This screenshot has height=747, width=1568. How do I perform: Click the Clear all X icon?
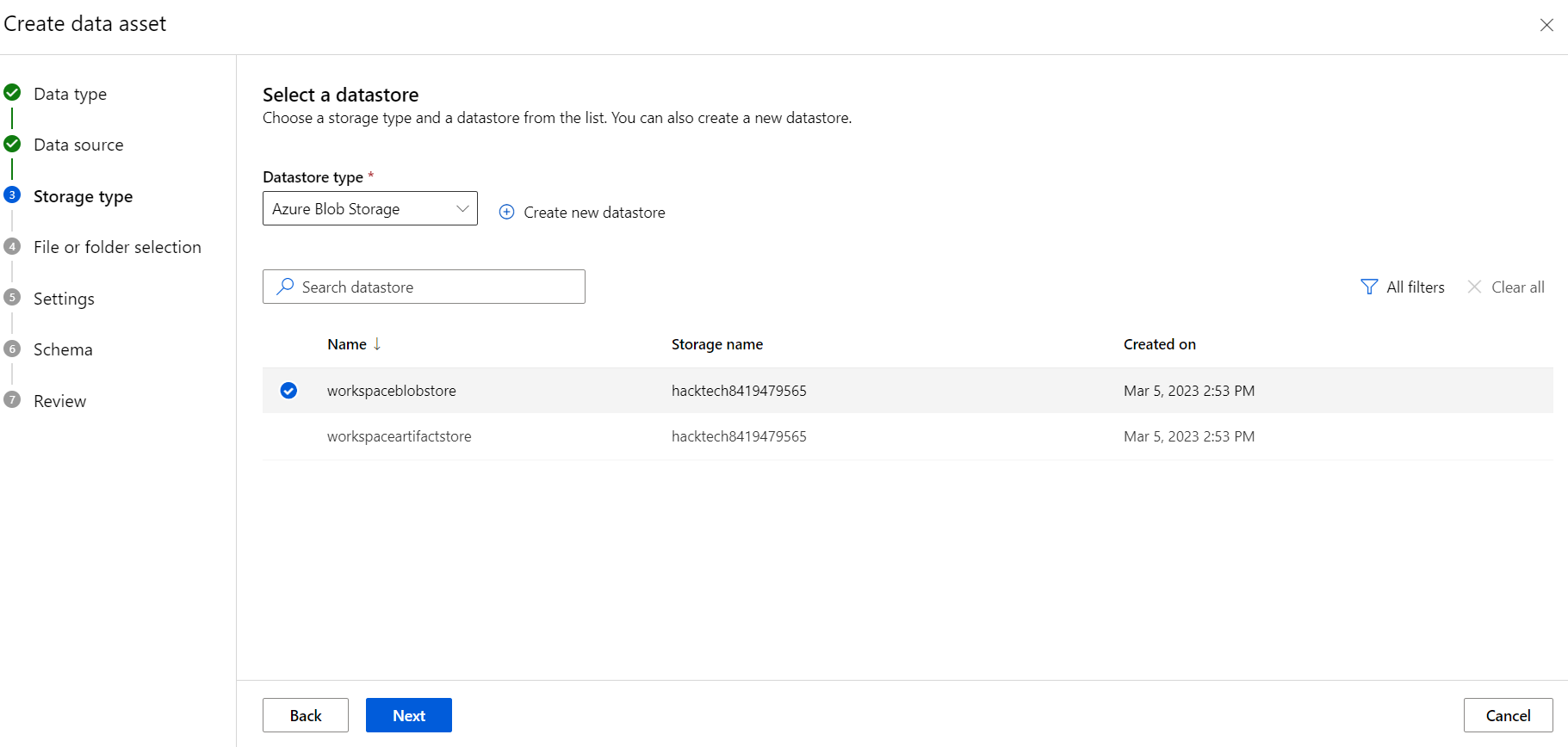(1474, 287)
